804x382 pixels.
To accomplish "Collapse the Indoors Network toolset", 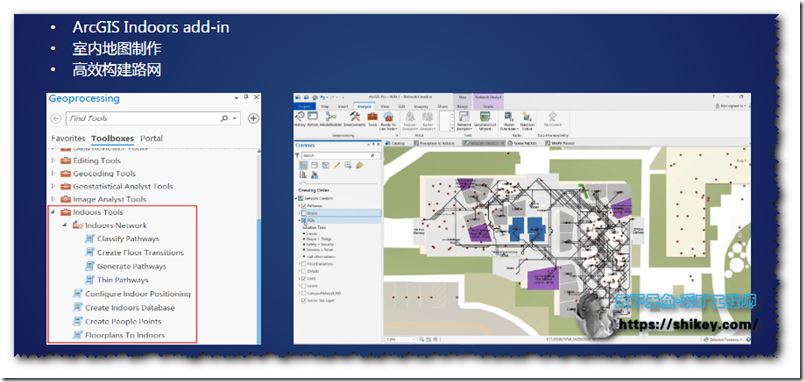I will (65, 226).
